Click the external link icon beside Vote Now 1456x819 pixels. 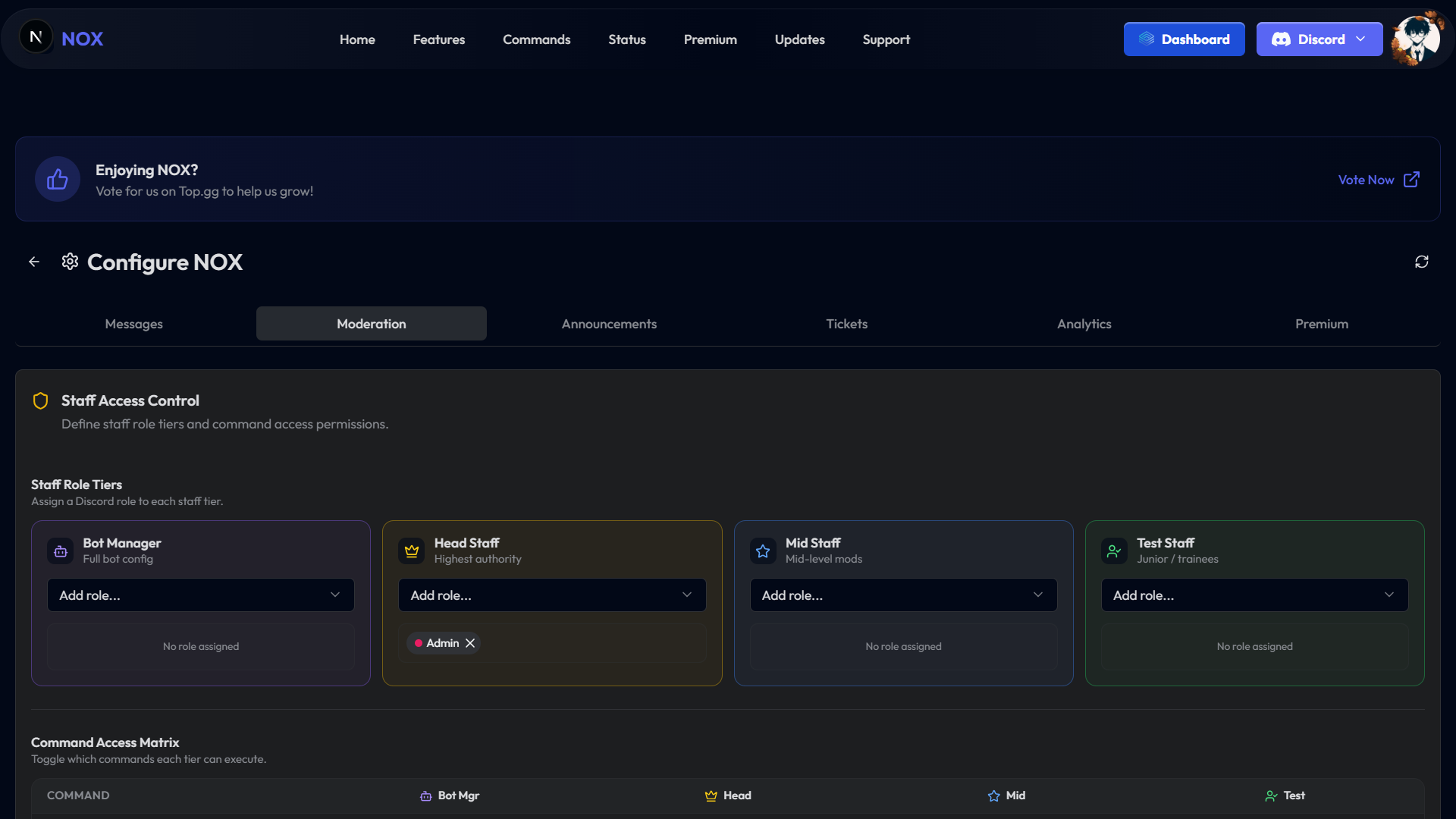click(x=1411, y=180)
